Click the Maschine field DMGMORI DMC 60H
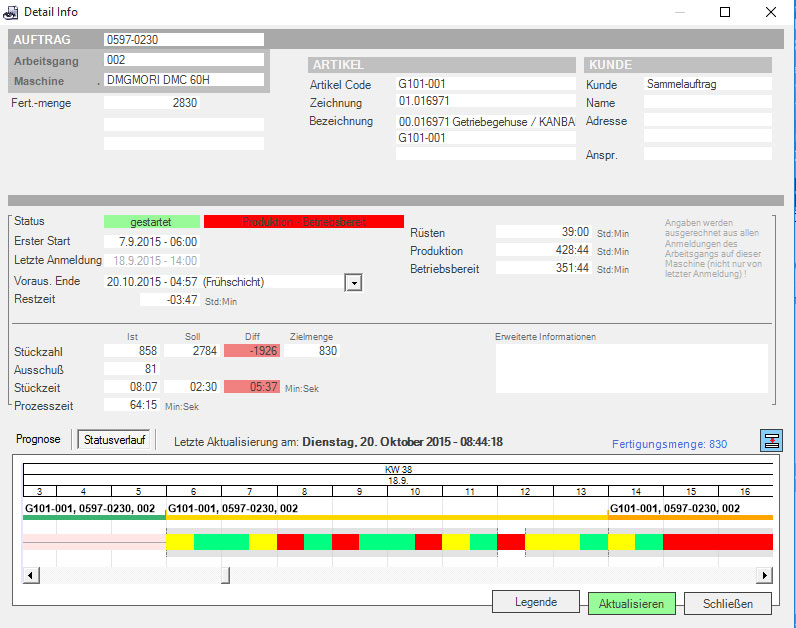Image resolution: width=796 pixels, height=628 pixels. 184,80
